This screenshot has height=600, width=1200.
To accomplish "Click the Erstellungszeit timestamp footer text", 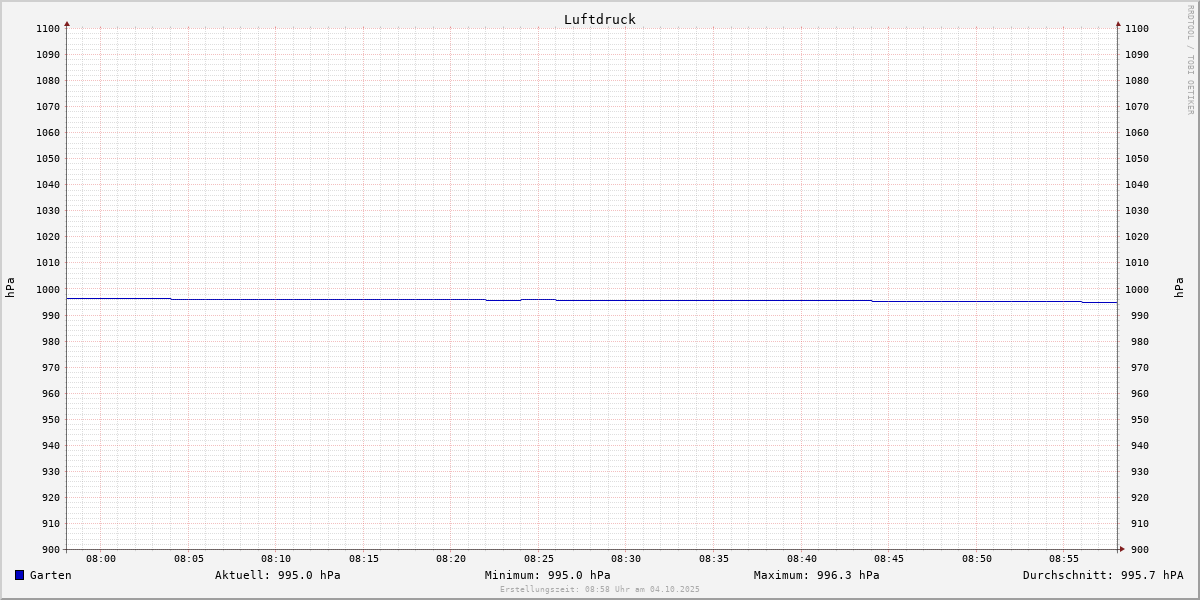I will [x=600, y=589].
